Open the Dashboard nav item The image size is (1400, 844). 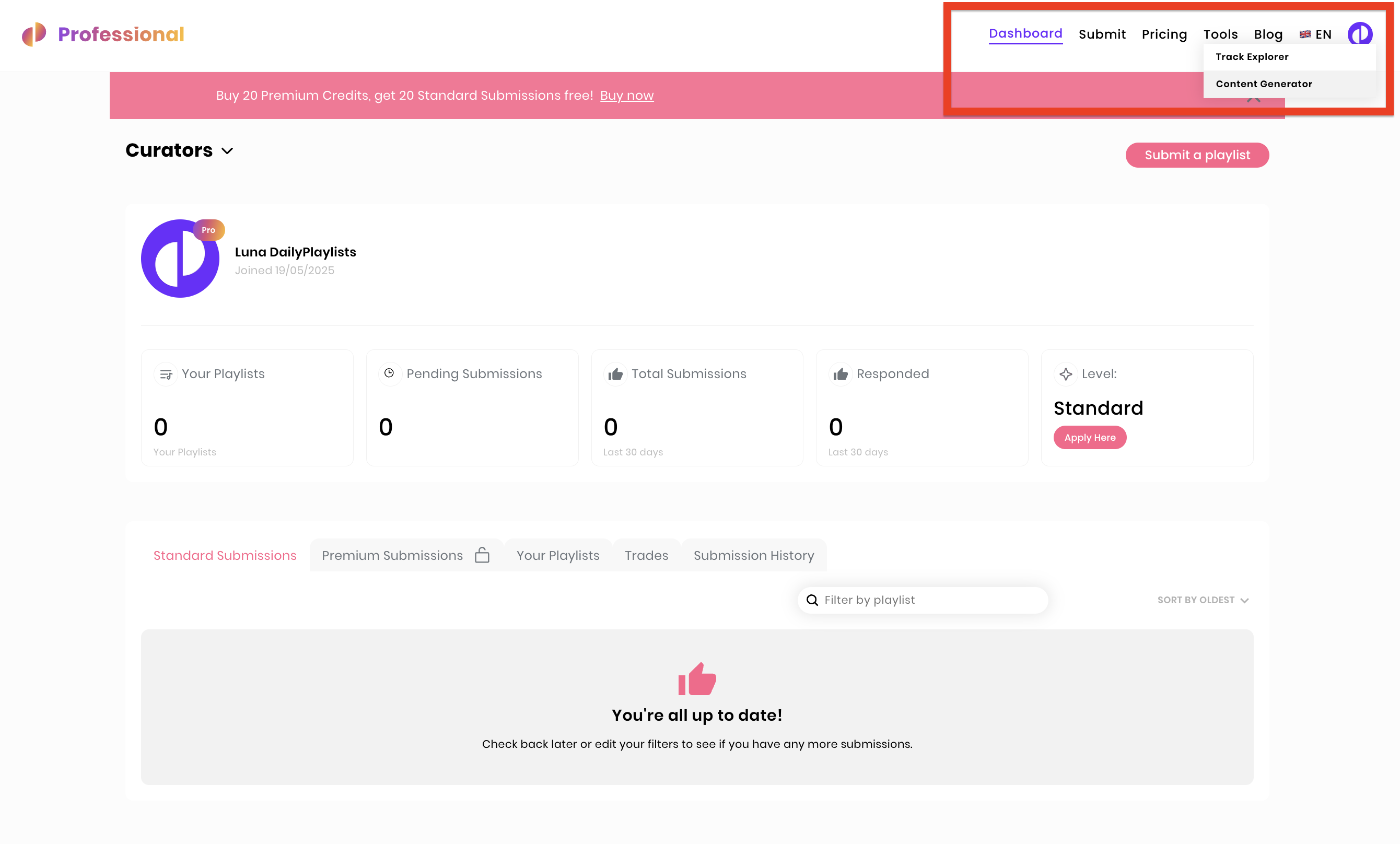click(1025, 33)
